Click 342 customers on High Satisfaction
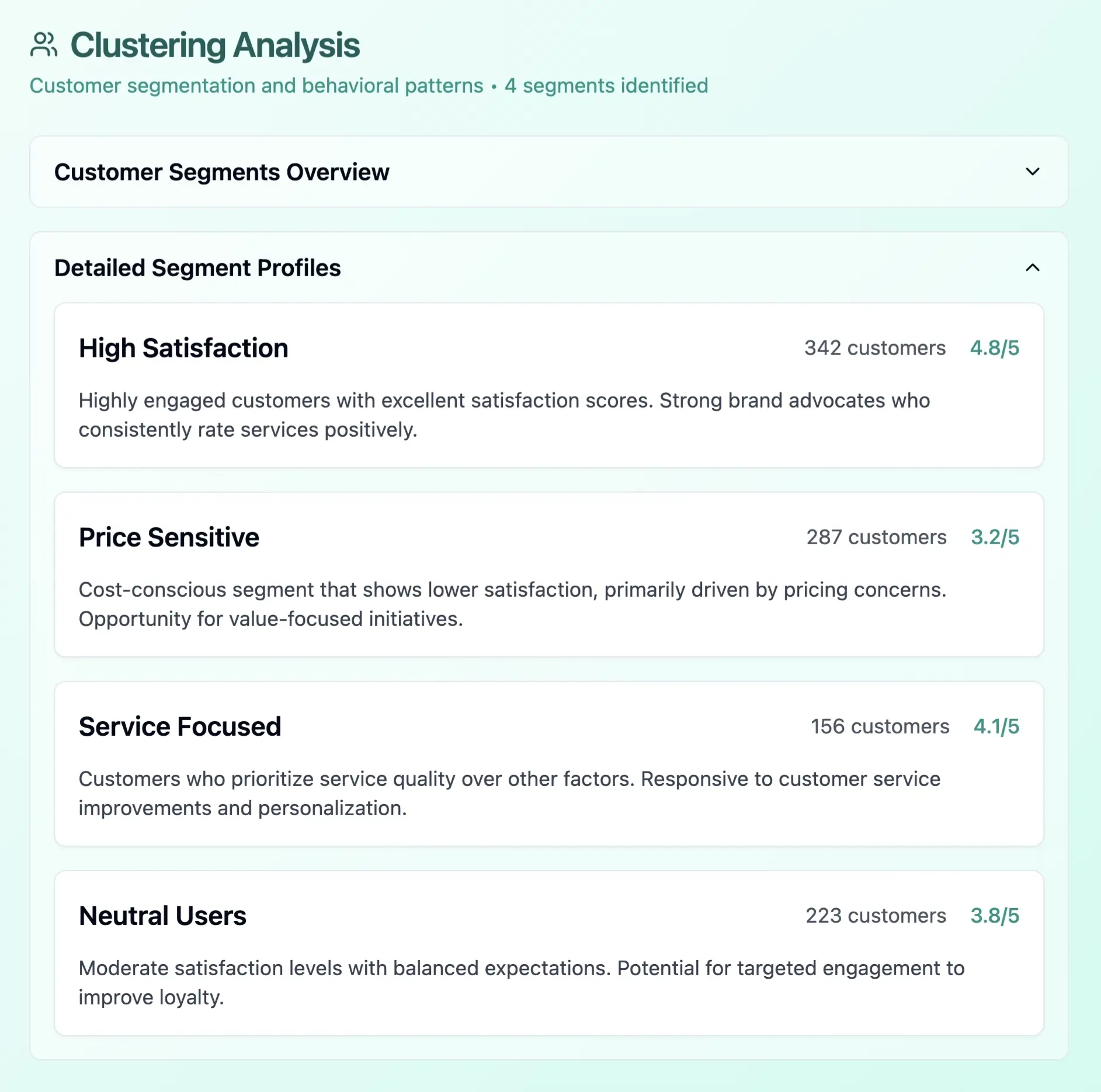The image size is (1101, 1092). tap(873, 347)
